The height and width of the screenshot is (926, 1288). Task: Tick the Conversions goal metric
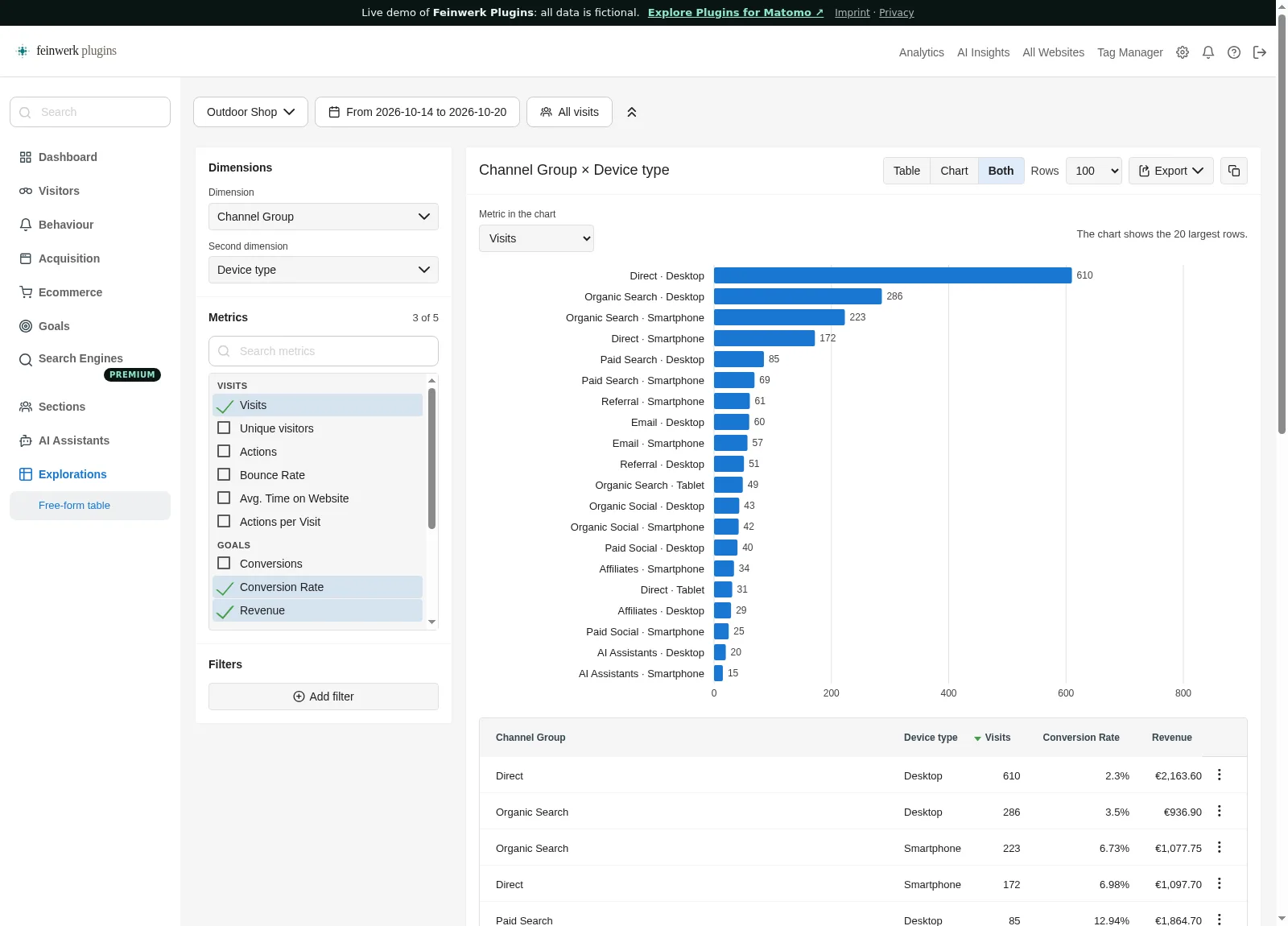click(317, 564)
